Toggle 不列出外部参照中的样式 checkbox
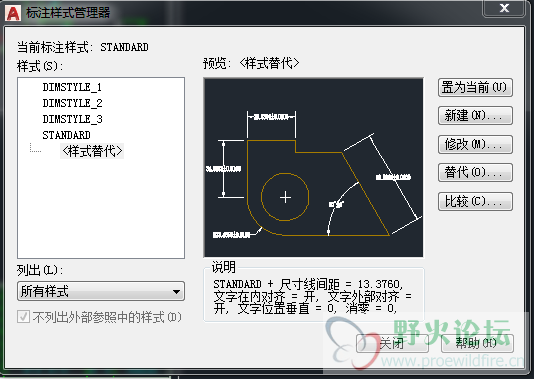 (x=23, y=317)
